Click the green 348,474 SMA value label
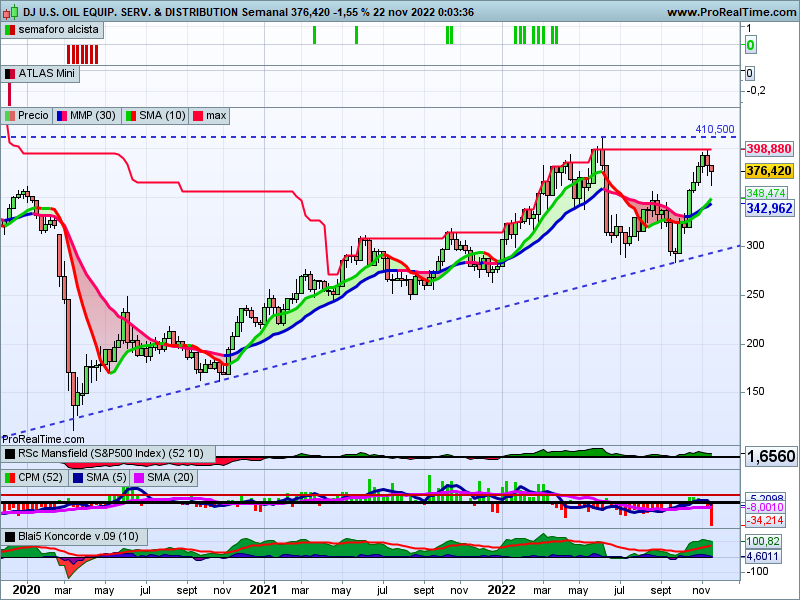800x600 pixels. [766, 193]
